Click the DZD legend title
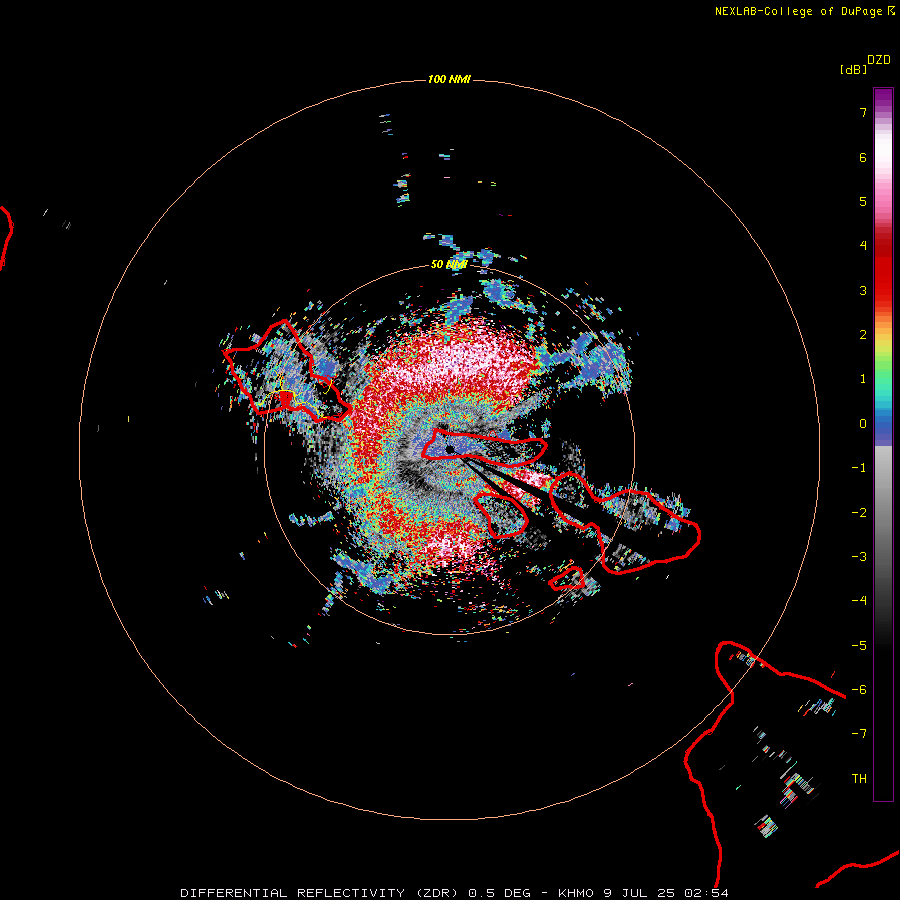The height and width of the screenshot is (900, 900). (x=879, y=60)
